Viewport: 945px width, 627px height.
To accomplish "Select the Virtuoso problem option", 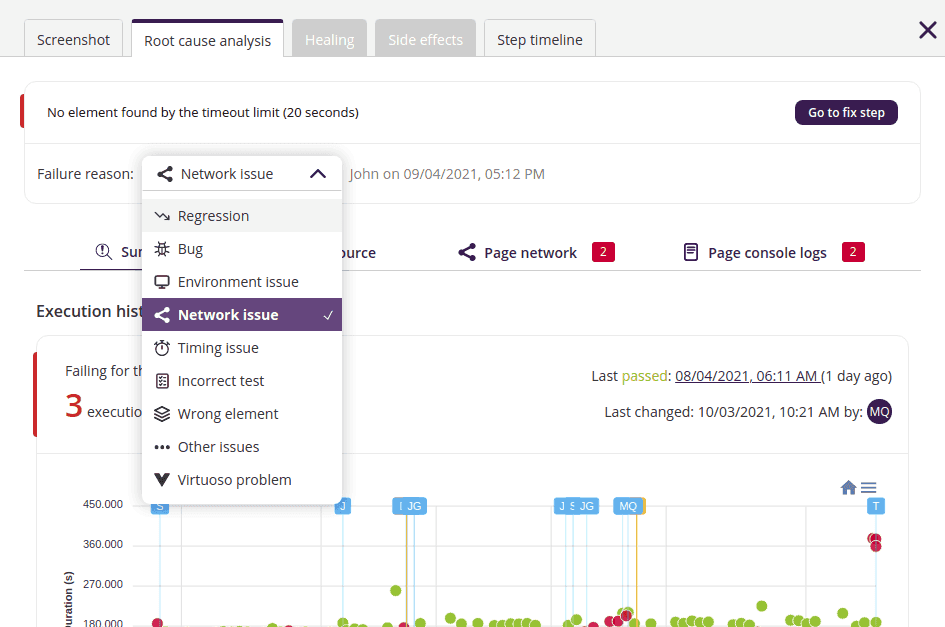I will click(x=234, y=480).
